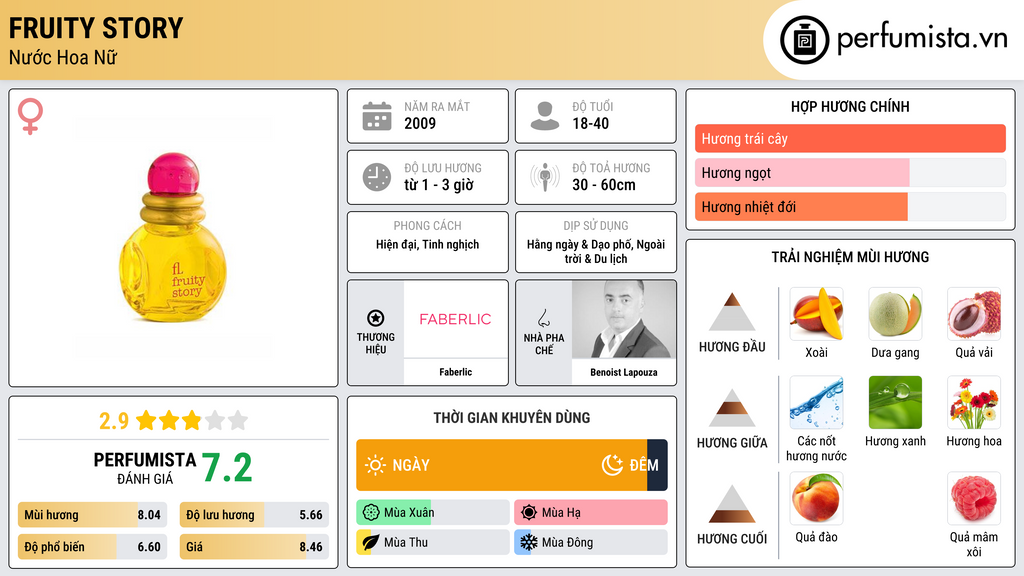Click the 2.9 star rating row
Image resolution: width=1024 pixels, height=576 pixels.
pyautogui.click(x=173, y=421)
